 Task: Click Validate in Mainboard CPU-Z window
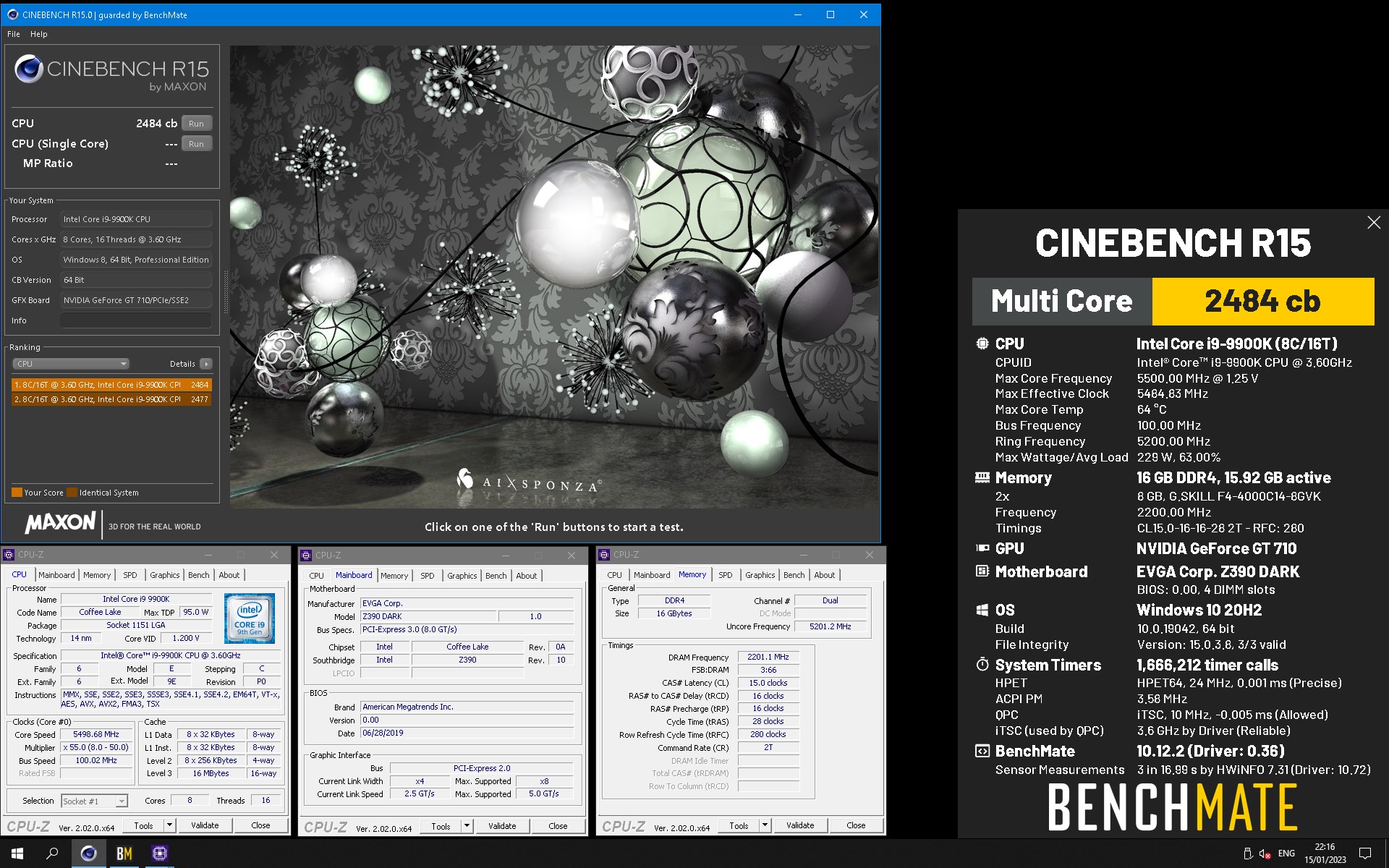pyautogui.click(x=502, y=826)
